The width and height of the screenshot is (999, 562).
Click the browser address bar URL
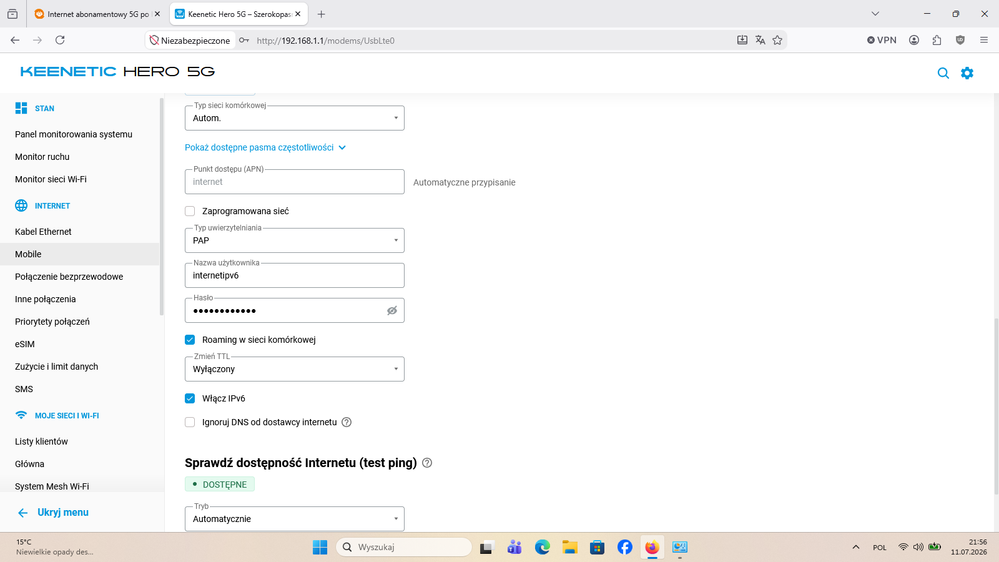326,40
